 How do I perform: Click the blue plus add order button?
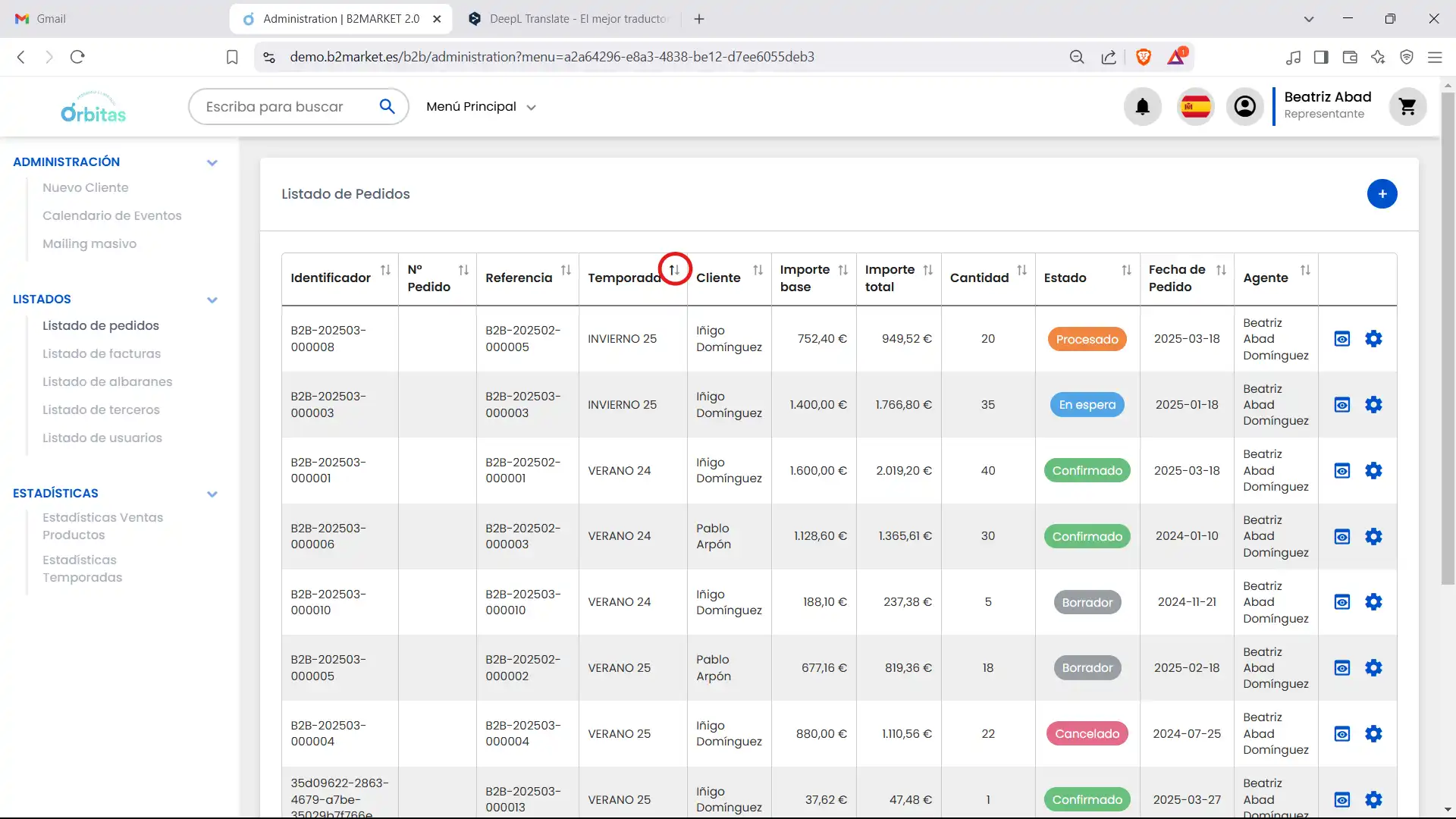(x=1382, y=194)
